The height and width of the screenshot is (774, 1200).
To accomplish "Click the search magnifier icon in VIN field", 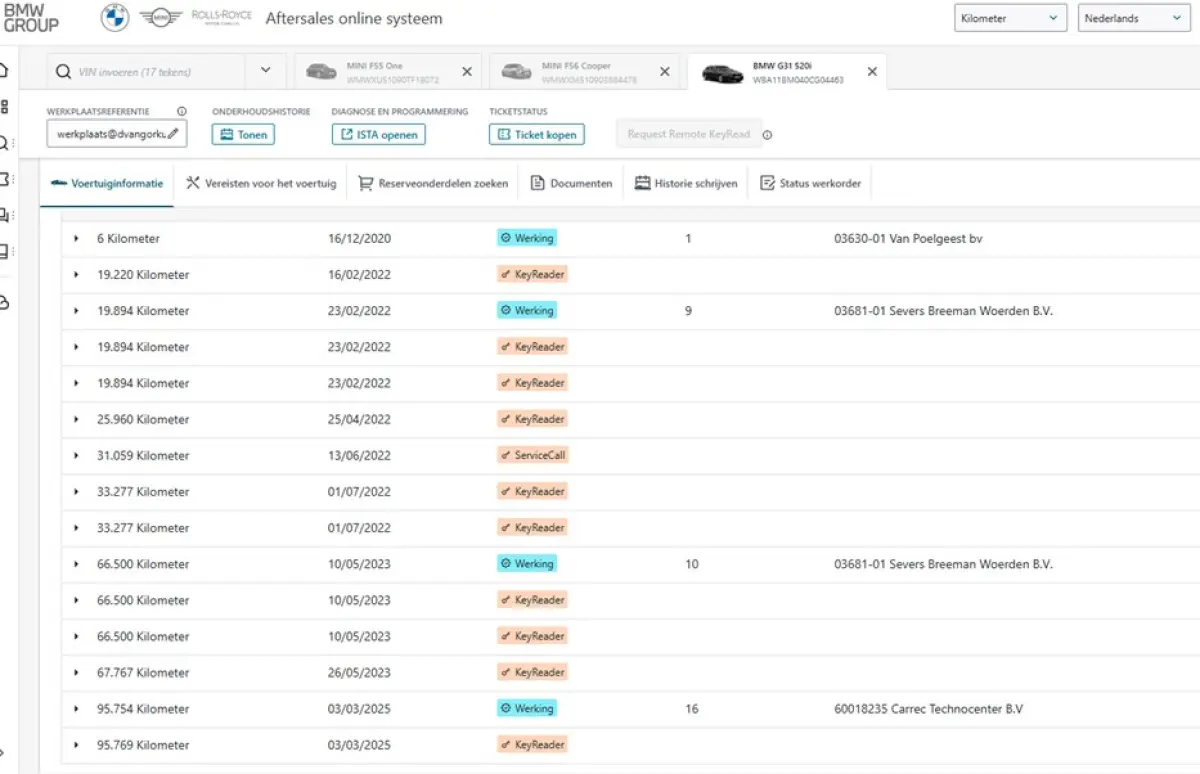I will point(63,72).
